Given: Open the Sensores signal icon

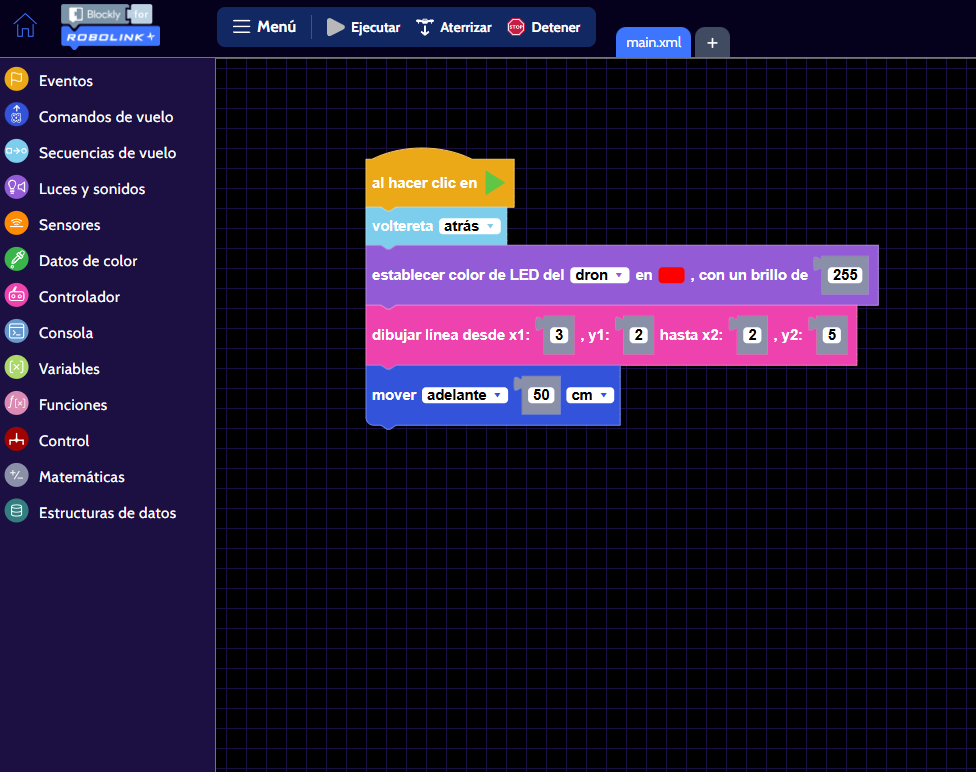Looking at the screenshot, I should [x=17, y=224].
